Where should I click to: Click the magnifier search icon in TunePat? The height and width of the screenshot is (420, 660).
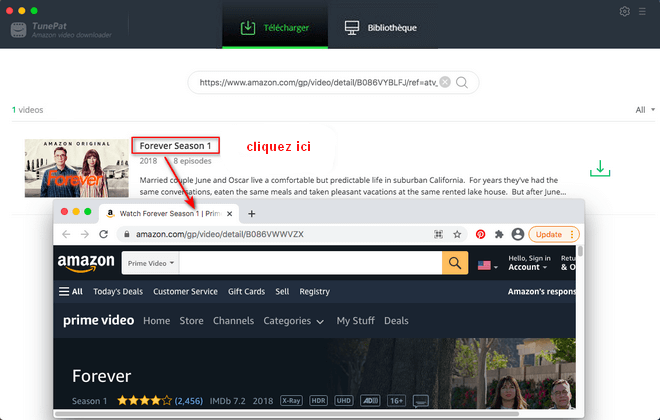pos(462,82)
